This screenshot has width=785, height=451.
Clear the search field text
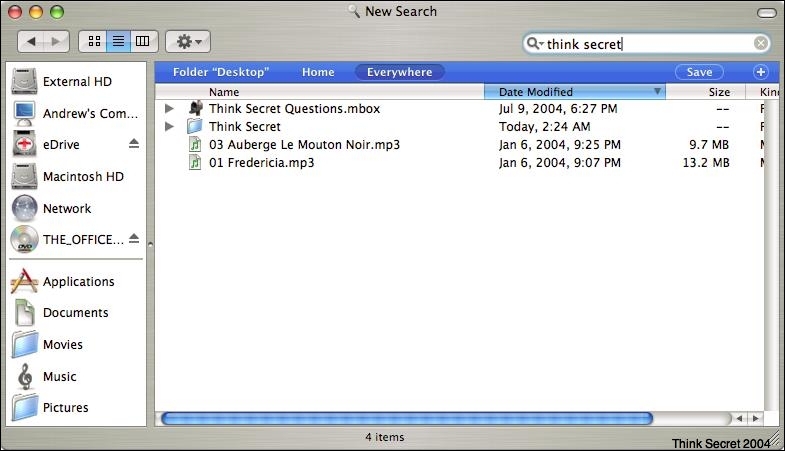pyautogui.click(x=760, y=44)
